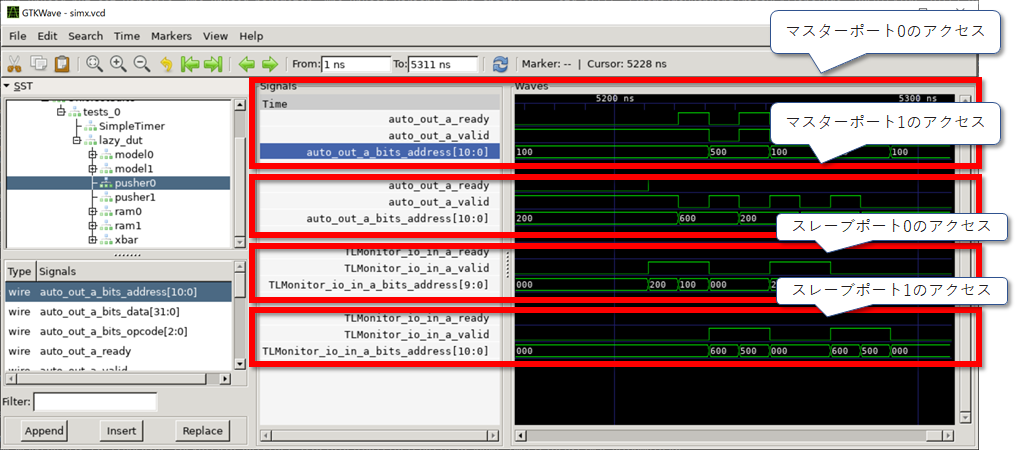This screenshot has width=1017, height=450.
Task: Click the To time input field
Action: pos(443,64)
